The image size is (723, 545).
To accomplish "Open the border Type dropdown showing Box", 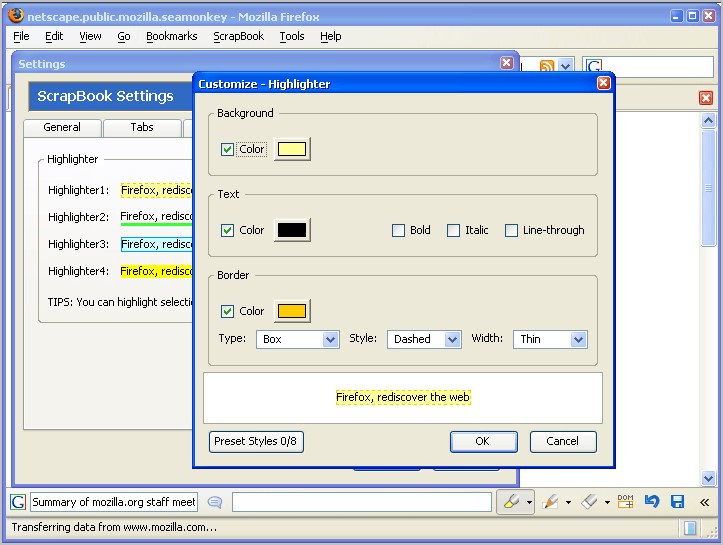I will [298, 339].
